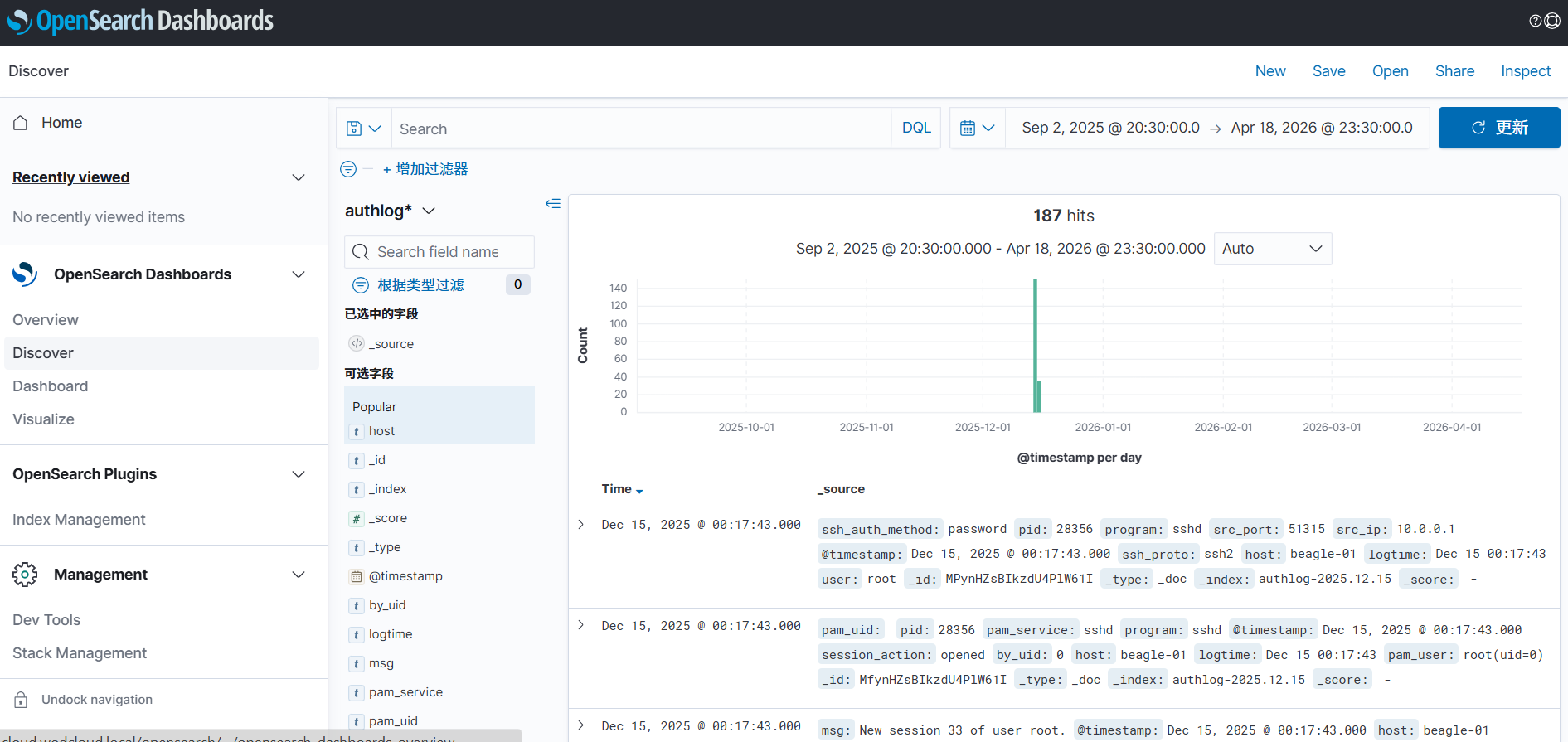Click the by_uid field type icon
Image resolution: width=1568 pixels, height=742 pixels.
(x=357, y=605)
